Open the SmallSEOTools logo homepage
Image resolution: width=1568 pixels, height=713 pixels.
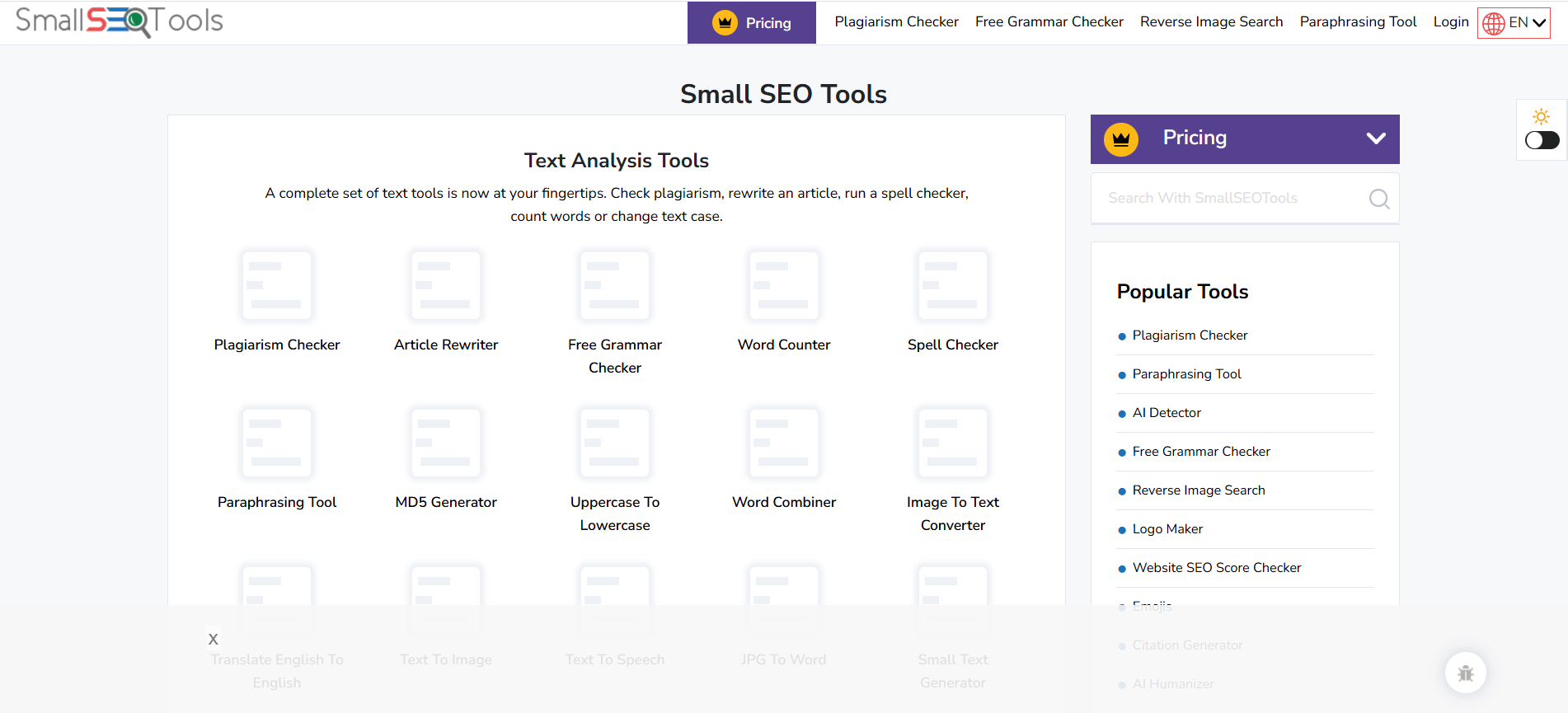[120, 21]
